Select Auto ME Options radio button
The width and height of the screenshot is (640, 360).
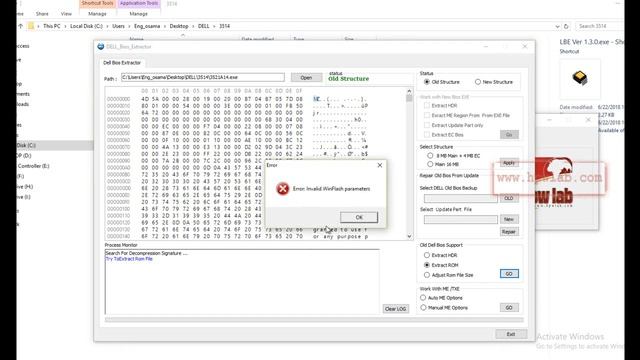tap(423, 298)
